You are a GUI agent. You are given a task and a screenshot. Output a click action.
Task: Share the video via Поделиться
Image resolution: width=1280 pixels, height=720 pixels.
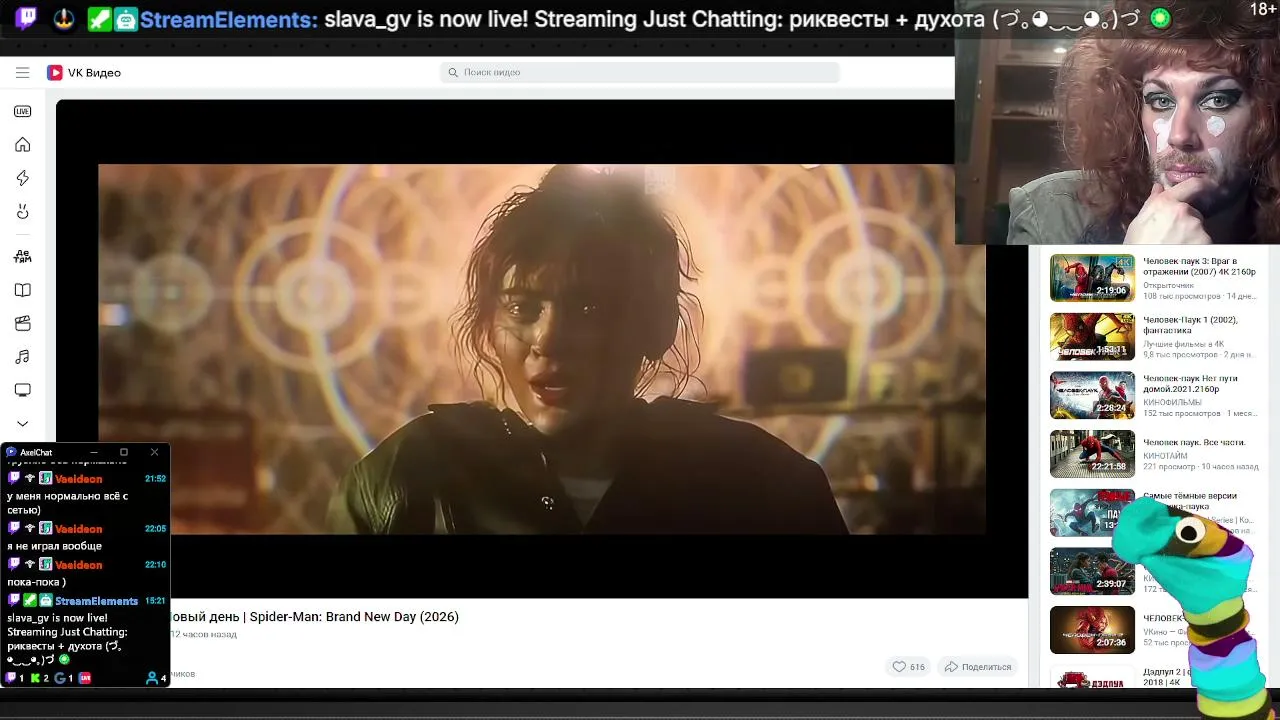click(978, 666)
